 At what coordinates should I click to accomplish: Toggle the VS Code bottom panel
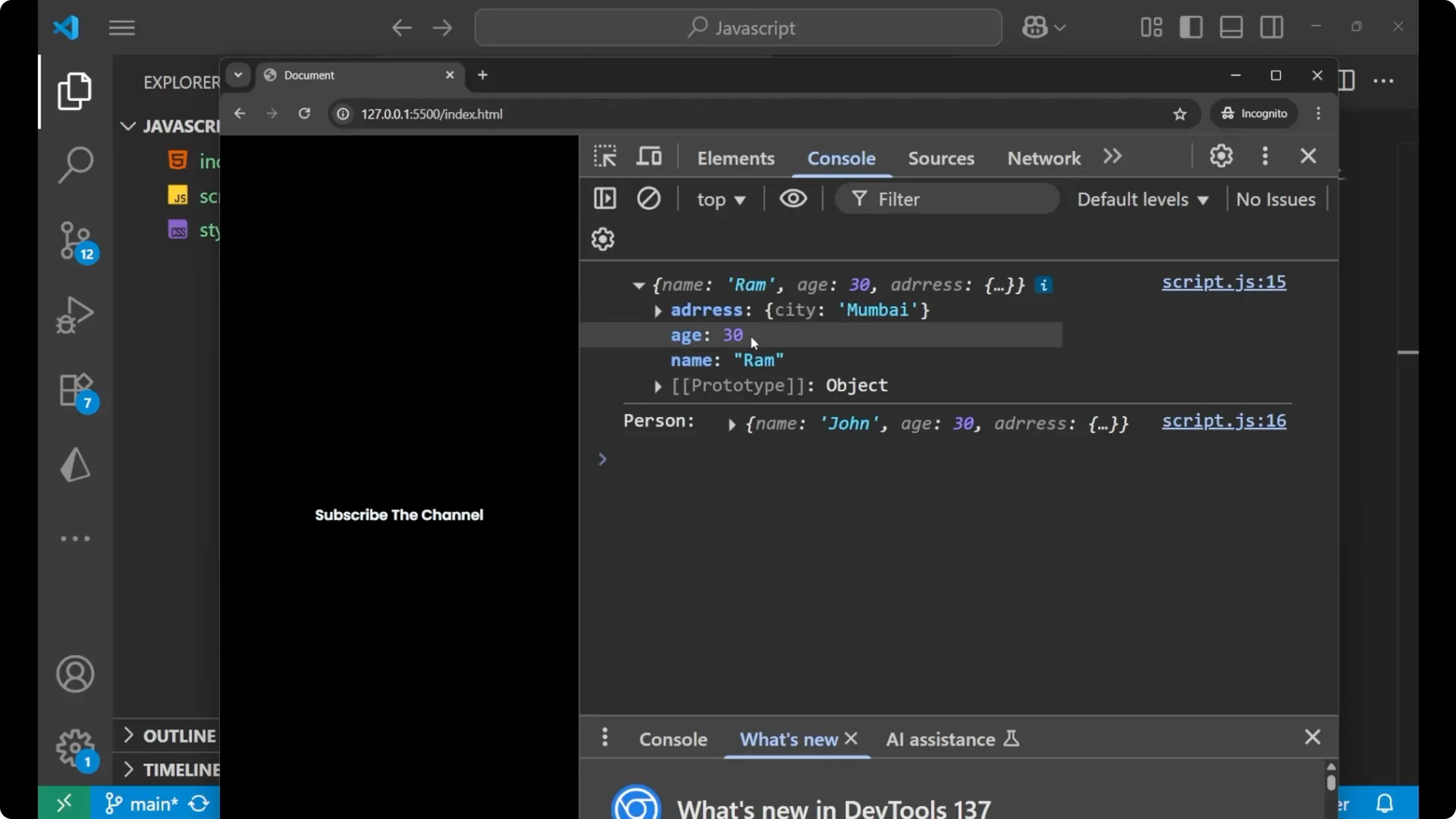tap(1232, 27)
